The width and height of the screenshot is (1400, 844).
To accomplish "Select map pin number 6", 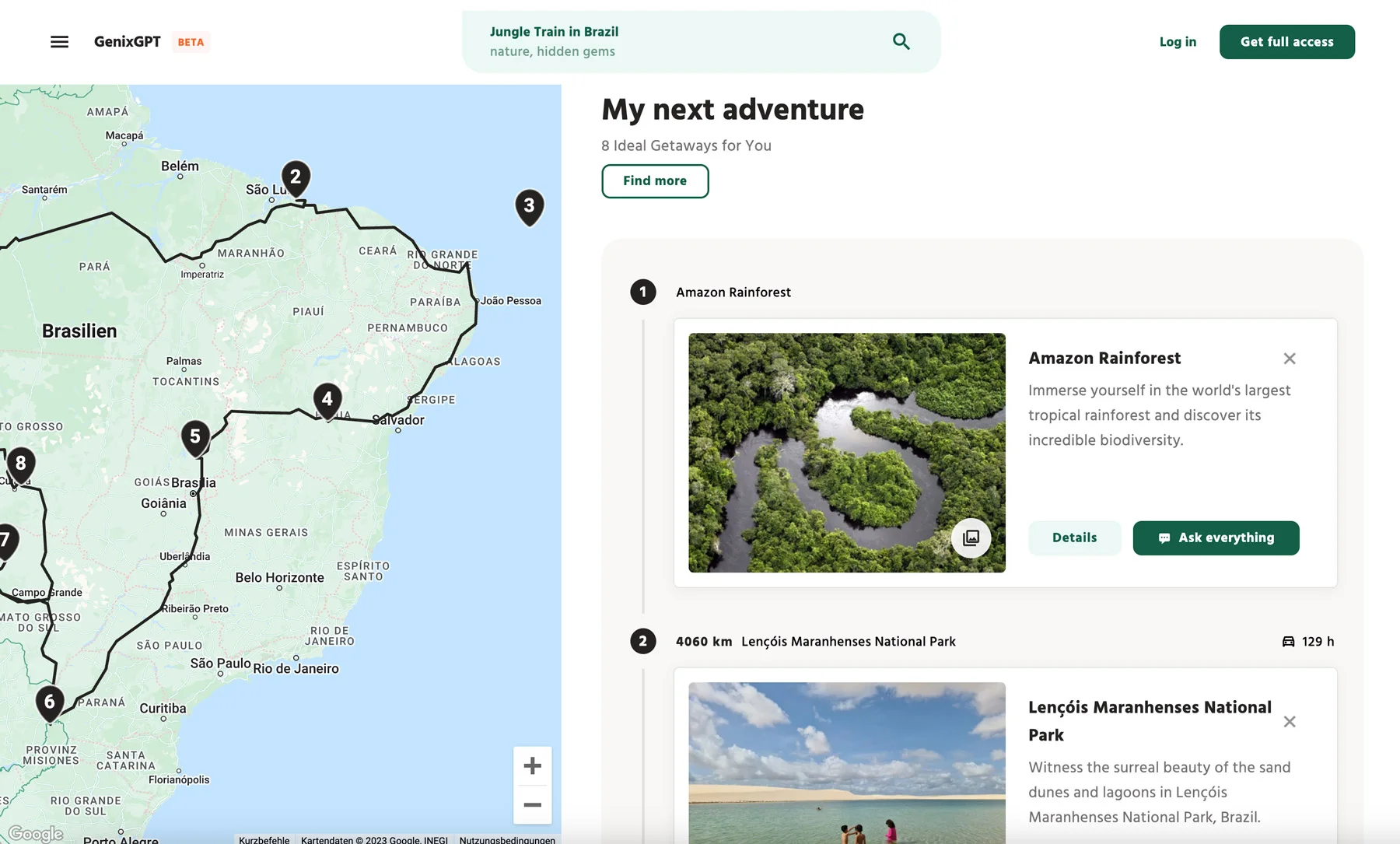I will (x=50, y=704).
